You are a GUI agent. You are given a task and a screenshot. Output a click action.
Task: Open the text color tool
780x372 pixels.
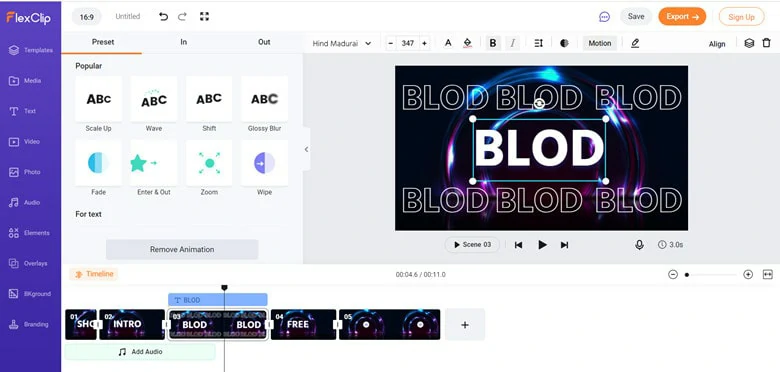tap(448, 43)
